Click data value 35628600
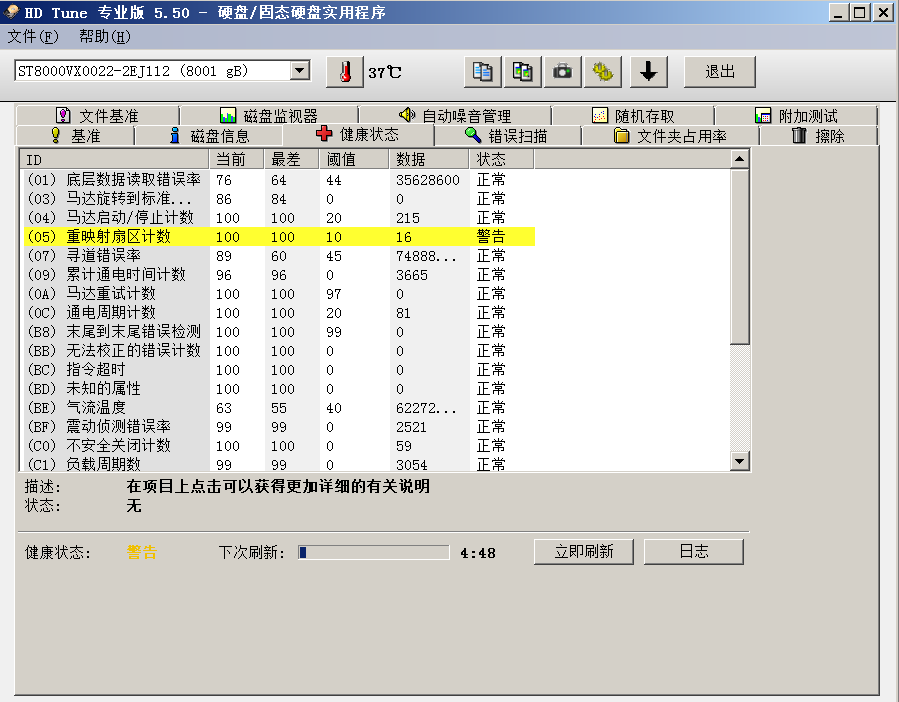Screen dimensions: 899x702 (428, 180)
